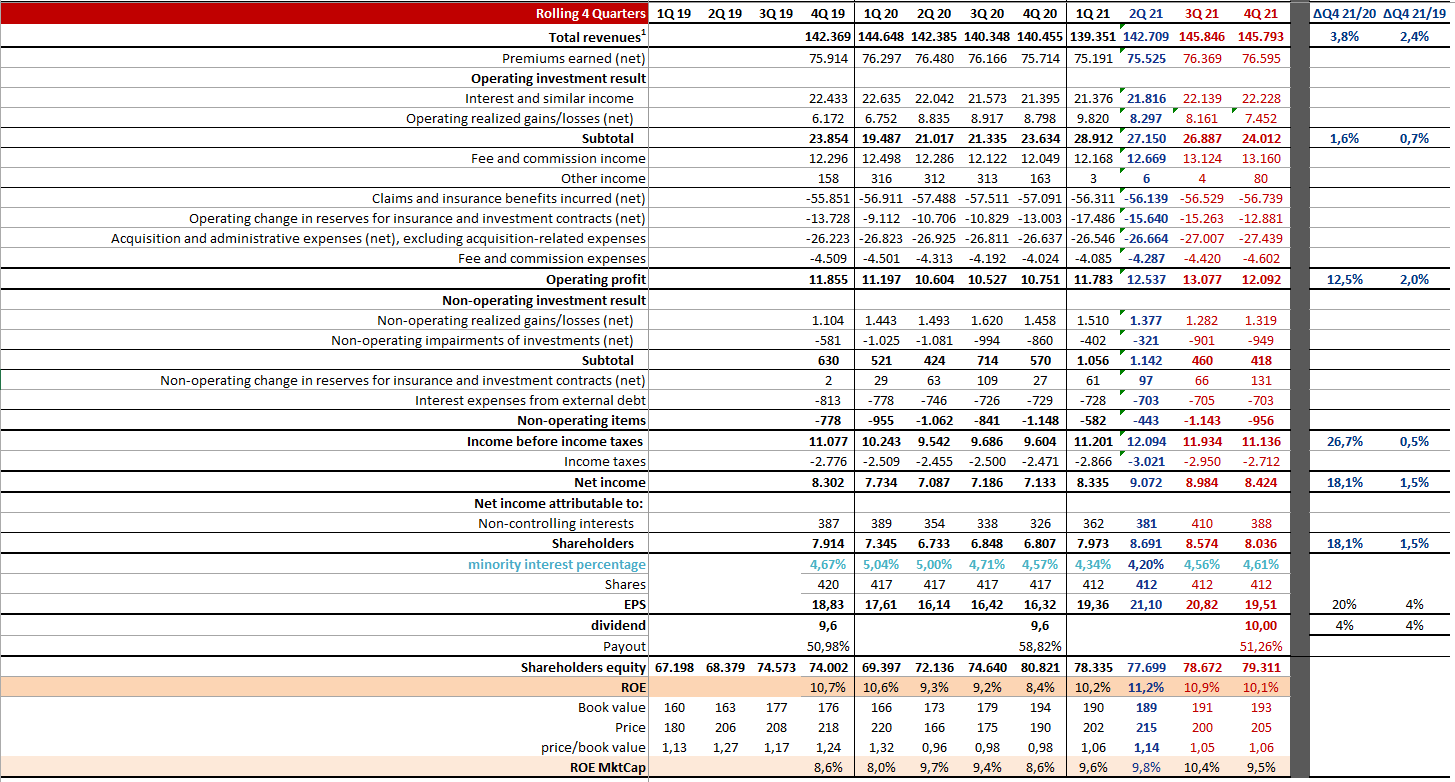Click Book value 2Q 19 value 163
Image resolution: width=1455 pixels, height=782 pixels.
coord(724,707)
